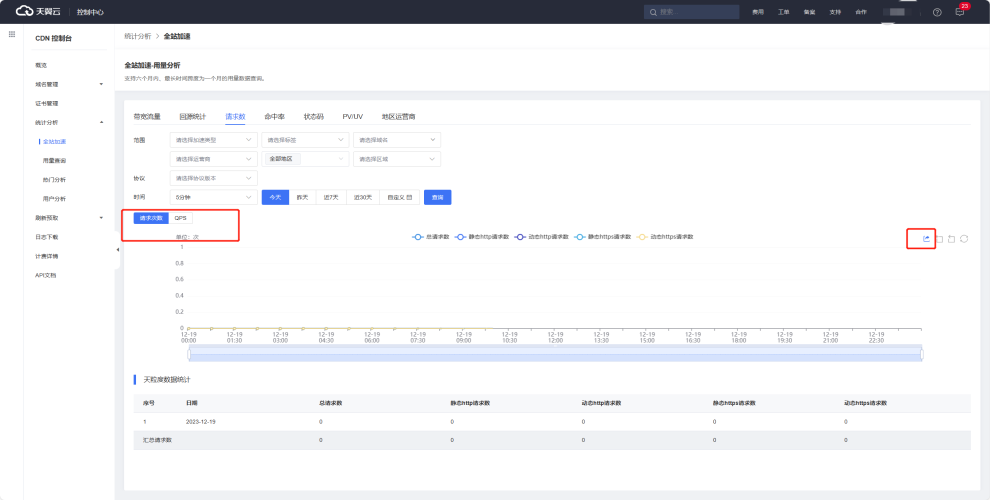Toggle 静态https请求数 legend series
Image resolution: width=990 pixels, height=500 pixels.
click(603, 237)
